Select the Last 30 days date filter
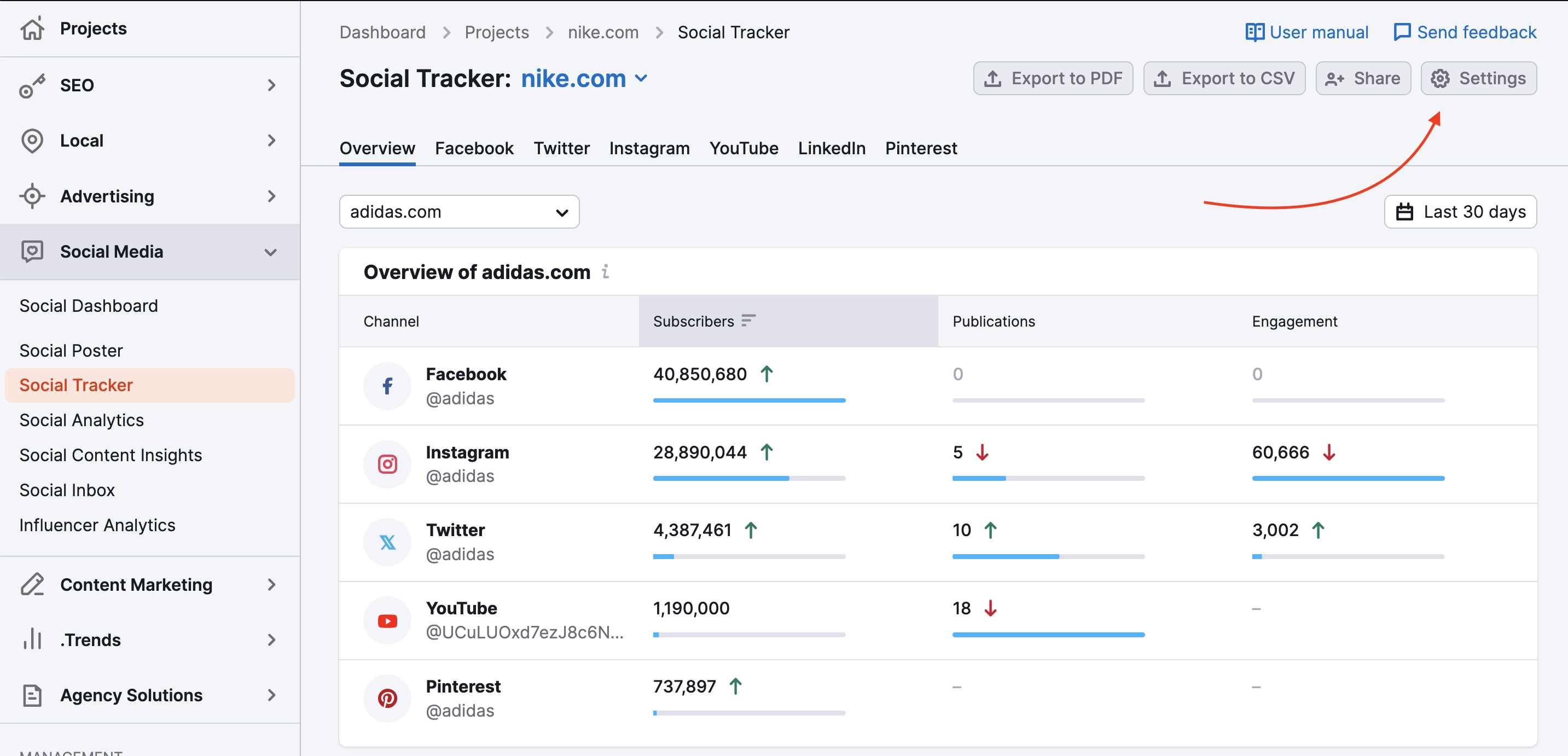This screenshot has height=756, width=1568. 1462,212
